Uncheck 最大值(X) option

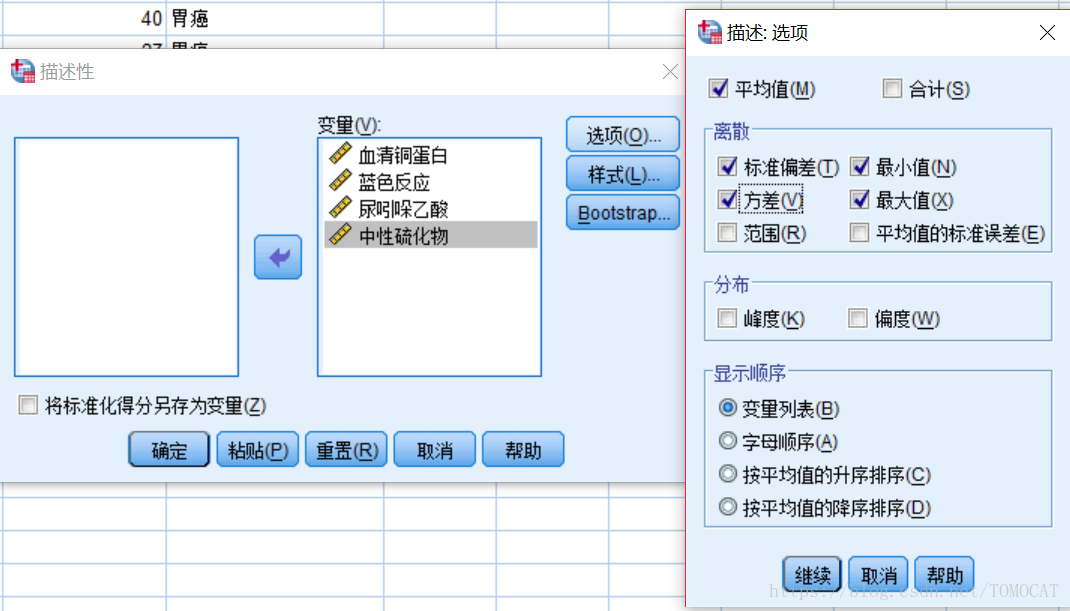point(860,199)
